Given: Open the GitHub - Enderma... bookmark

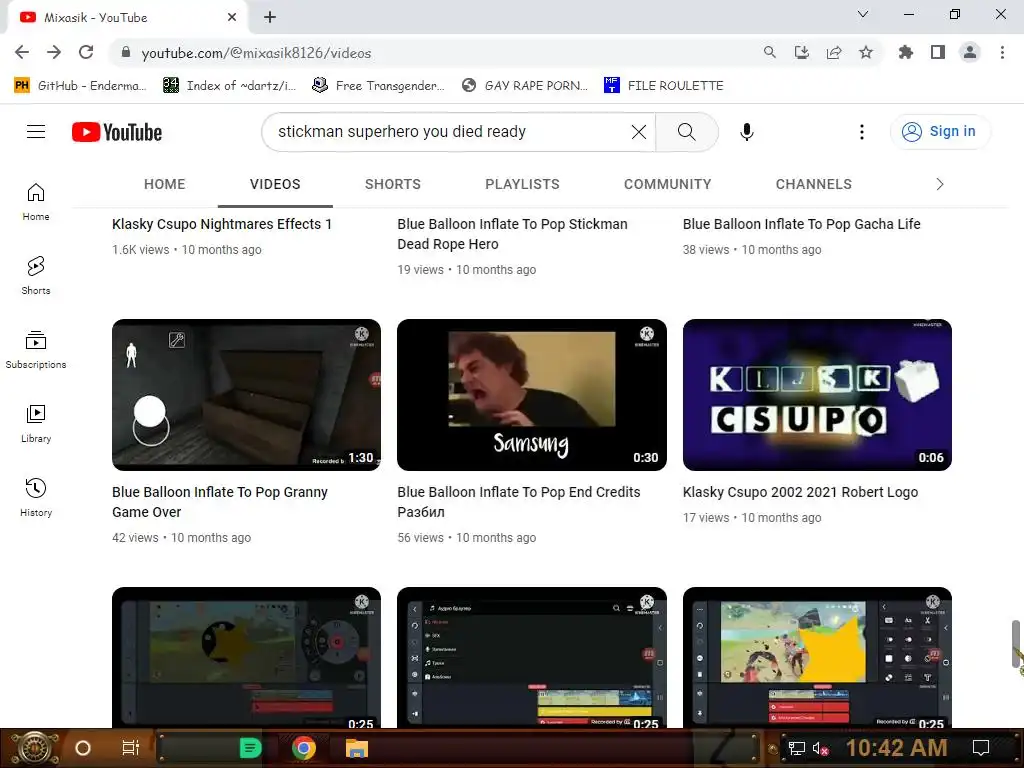Looking at the screenshot, I should pos(80,86).
